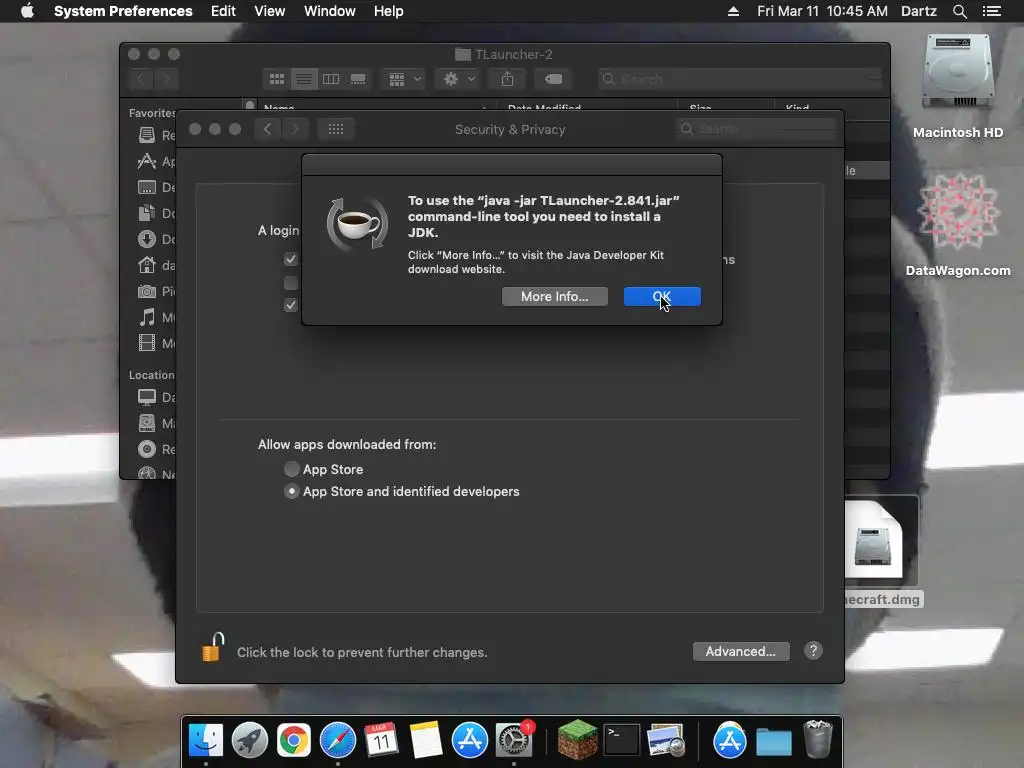Focus the TLauncher-2 Finder search field
Screen dimensions: 1024x768
[x=740, y=79]
